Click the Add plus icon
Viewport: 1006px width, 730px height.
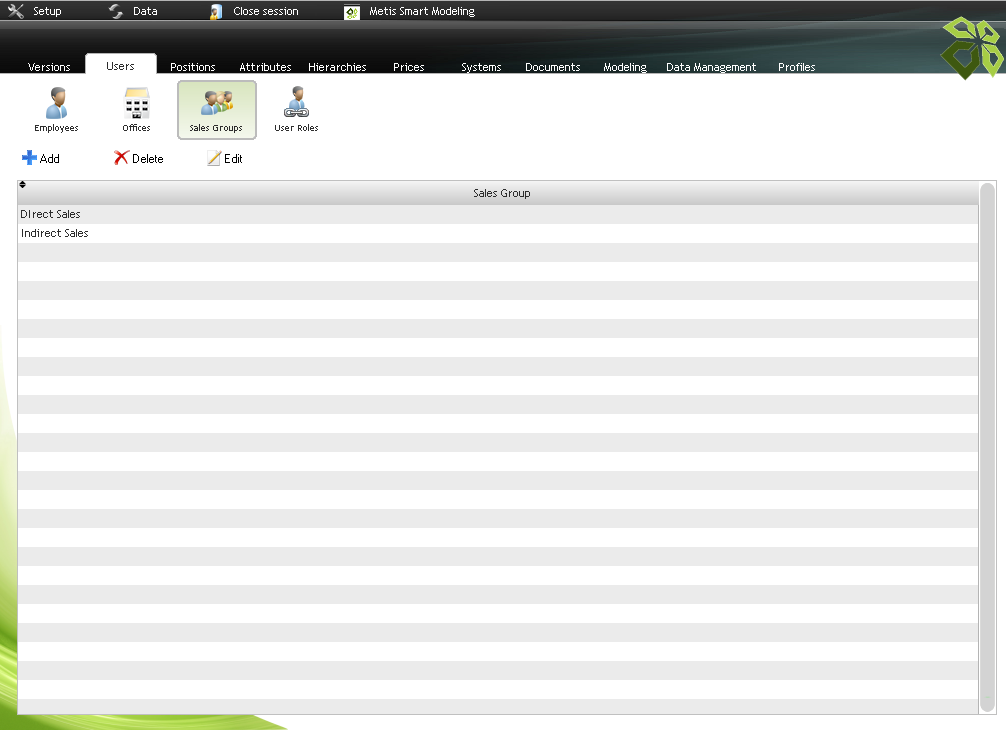[x=29, y=158]
